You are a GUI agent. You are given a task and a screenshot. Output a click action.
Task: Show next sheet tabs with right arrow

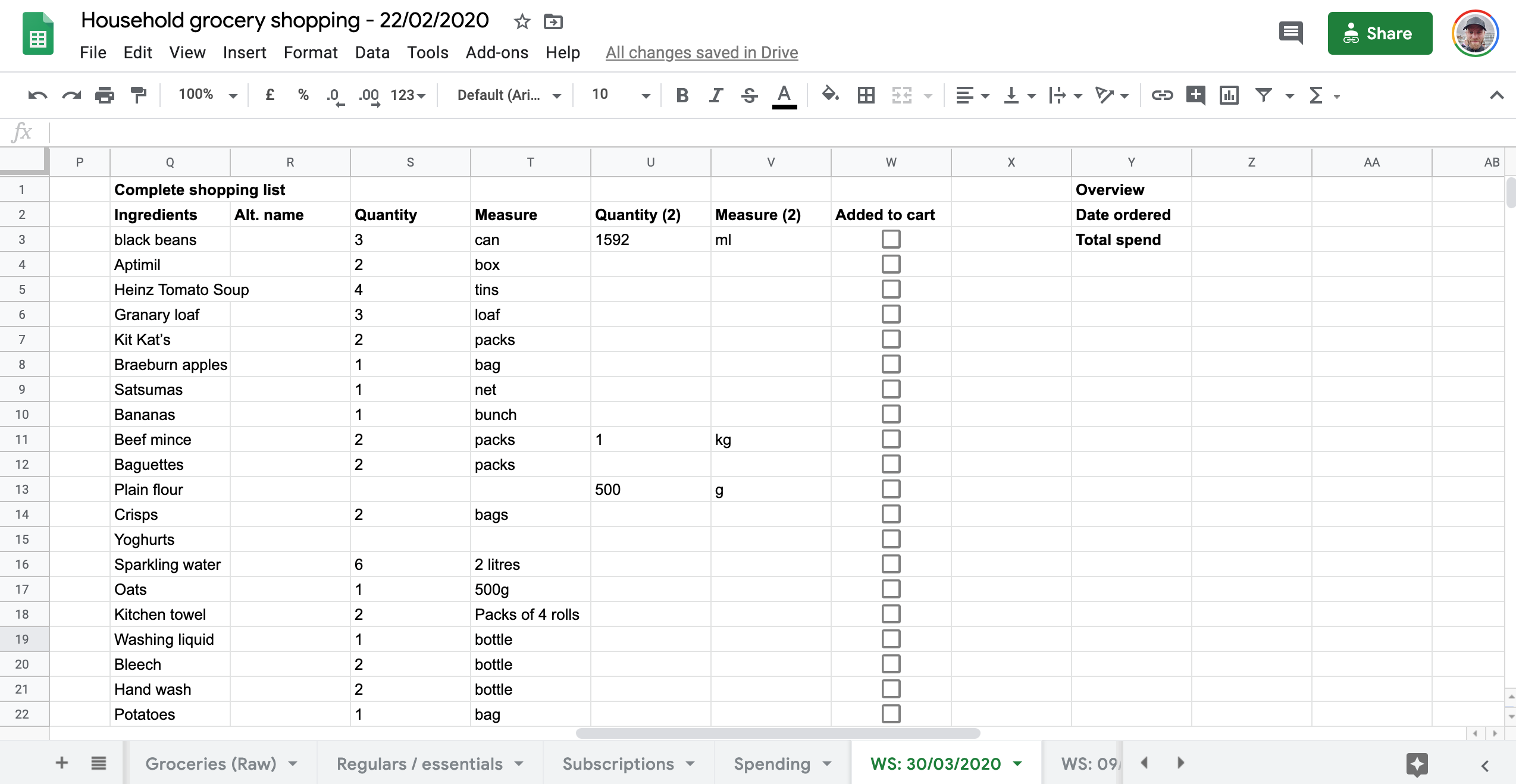point(1181,763)
